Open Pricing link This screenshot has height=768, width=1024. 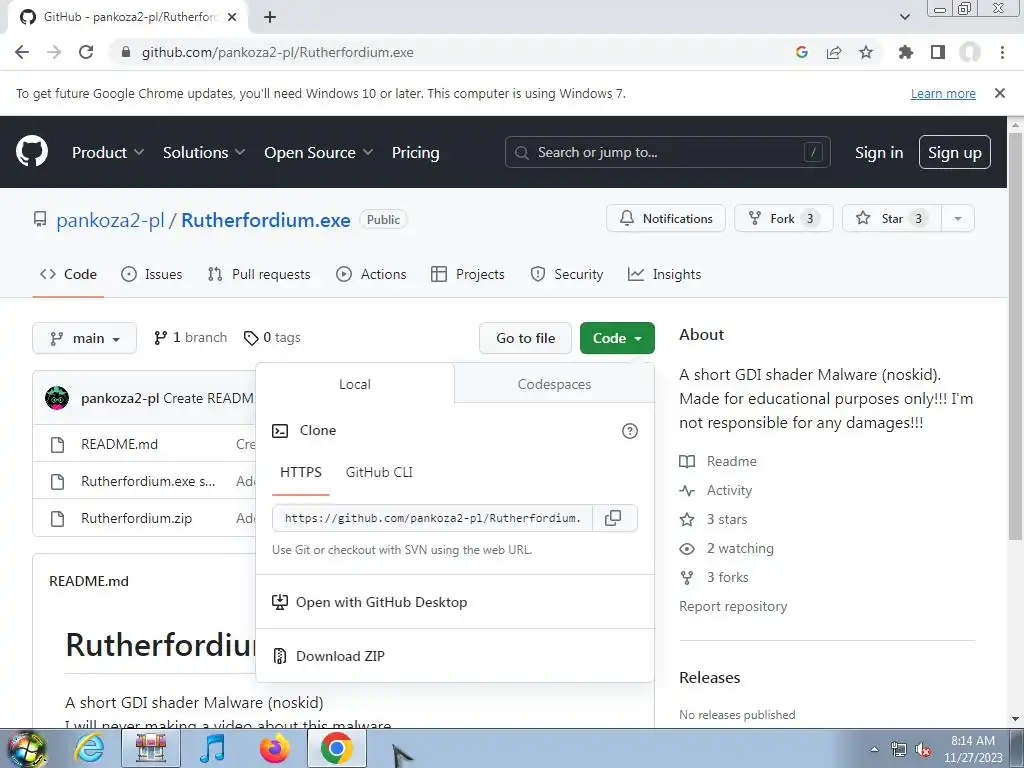tap(415, 152)
